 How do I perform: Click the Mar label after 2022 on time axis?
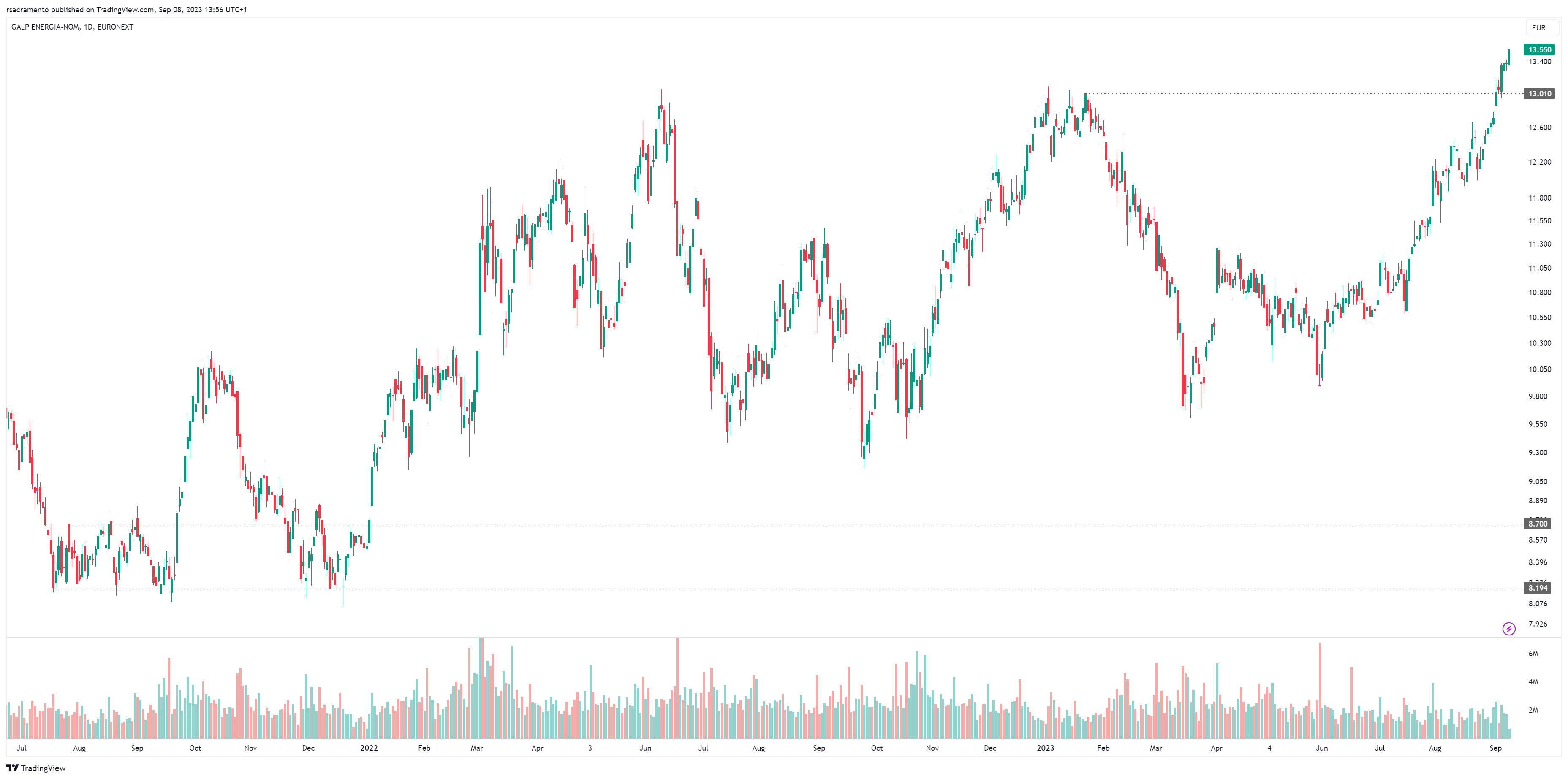[x=477, y=748]
